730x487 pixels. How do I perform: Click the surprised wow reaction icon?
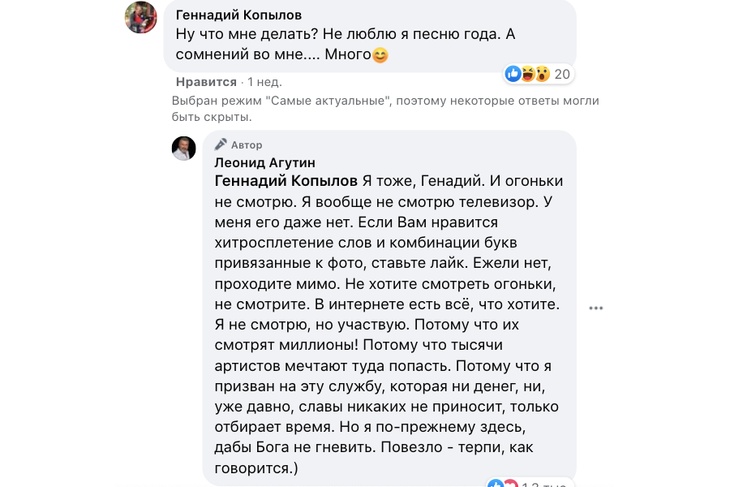[542, 73]
